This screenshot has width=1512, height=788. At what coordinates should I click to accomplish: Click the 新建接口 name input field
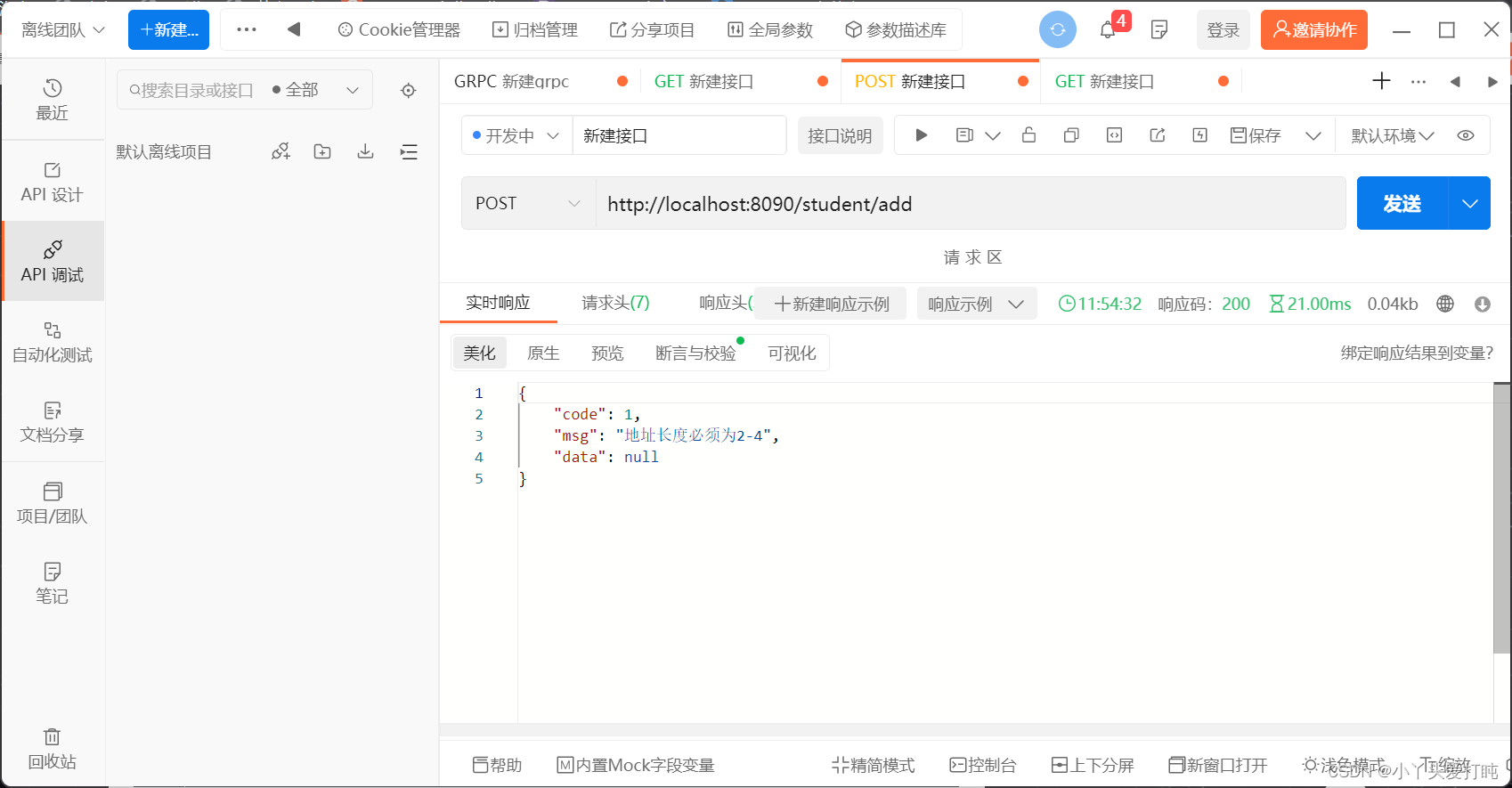tap(679, 135)
